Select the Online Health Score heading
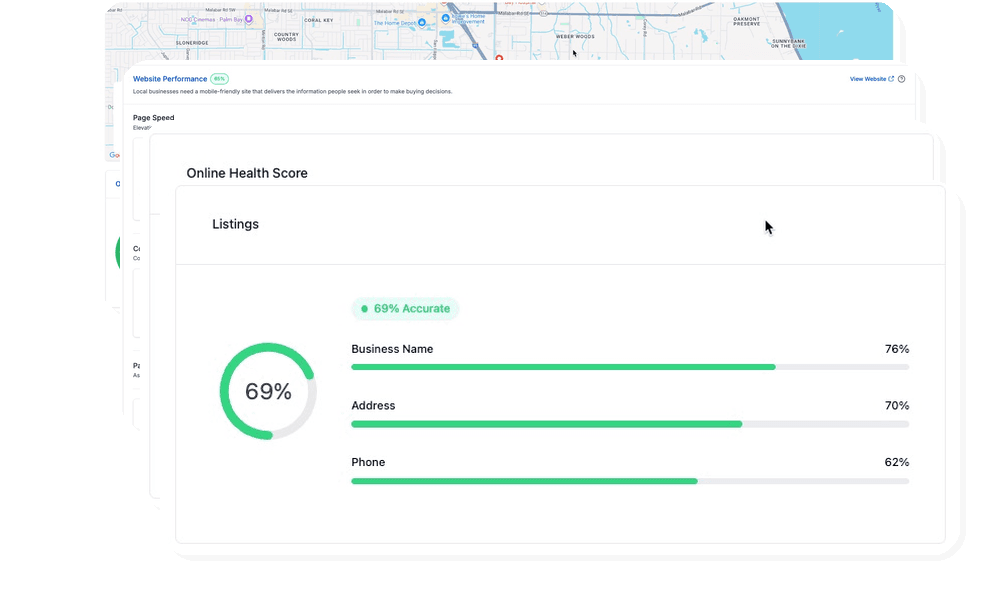1000x613 pixels. coord(247,173)
